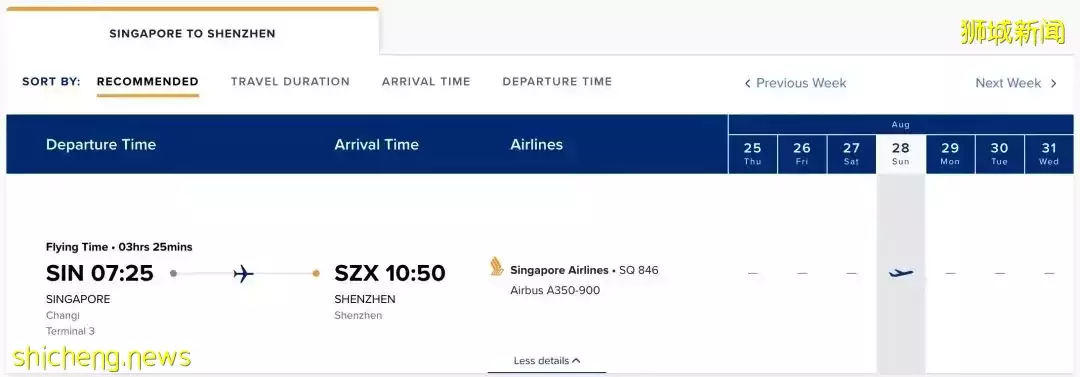Go to Next Week
The image size is (1080, 377).
1016,83
